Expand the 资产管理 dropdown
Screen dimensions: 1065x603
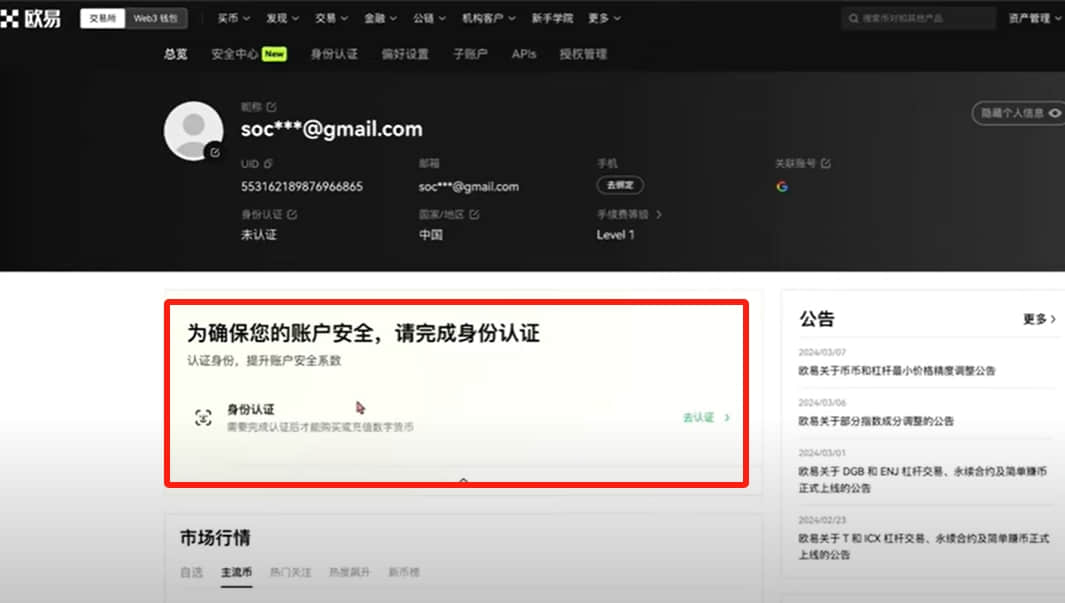click(1034, 18)
